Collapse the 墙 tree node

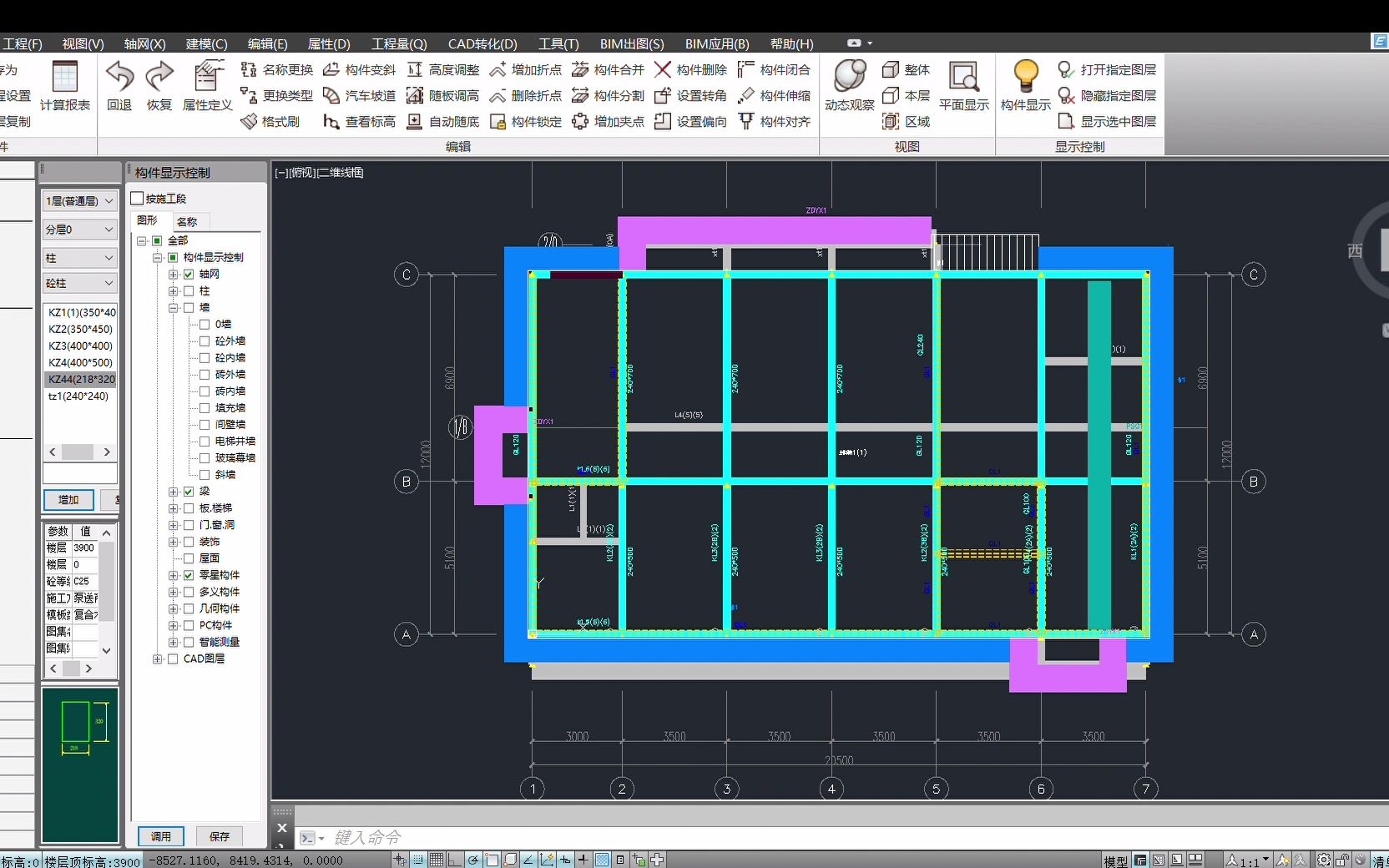(x=173, y=307)
